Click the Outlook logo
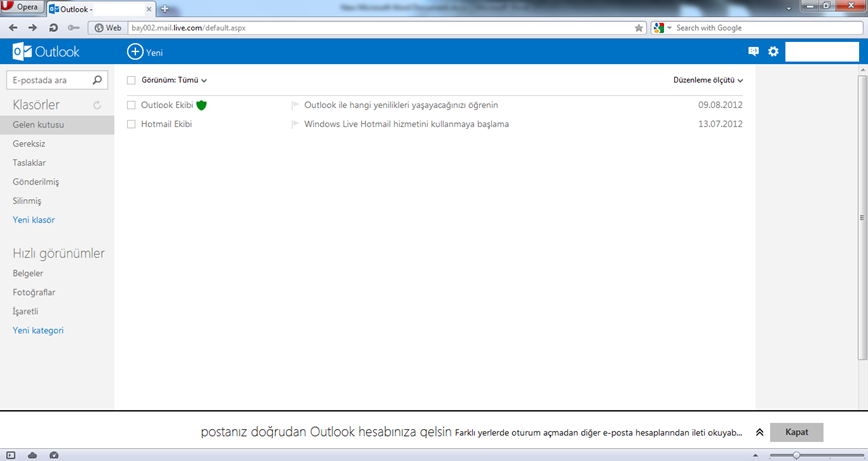This screenshot has height=461, width=868. 46,51
